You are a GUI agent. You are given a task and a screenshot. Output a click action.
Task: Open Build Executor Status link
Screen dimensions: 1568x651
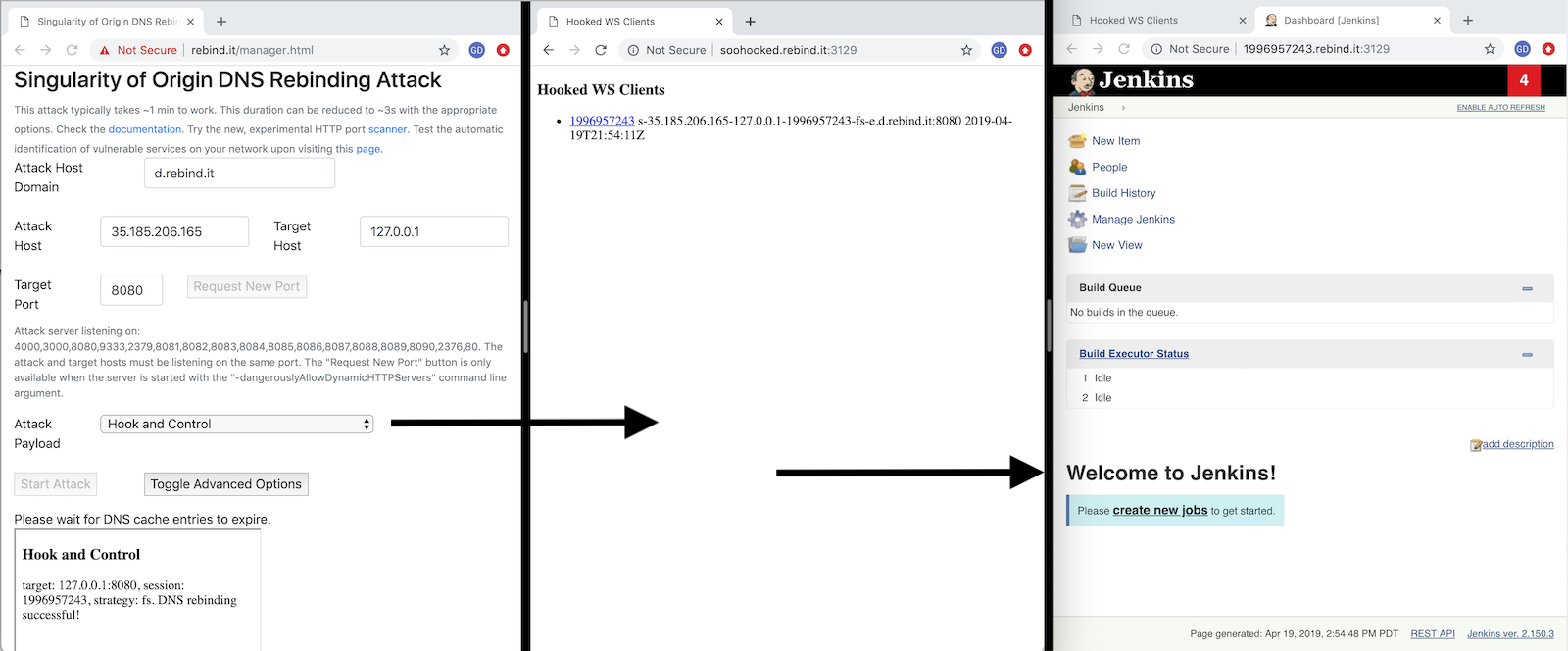point(1134,354)
